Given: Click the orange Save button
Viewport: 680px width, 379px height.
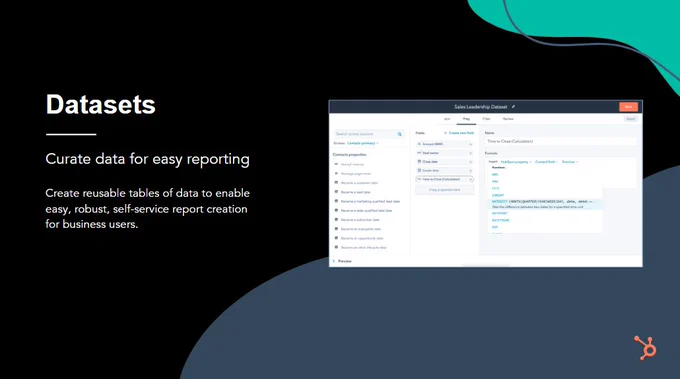Looking at the screenshot, I should (628, 107).
